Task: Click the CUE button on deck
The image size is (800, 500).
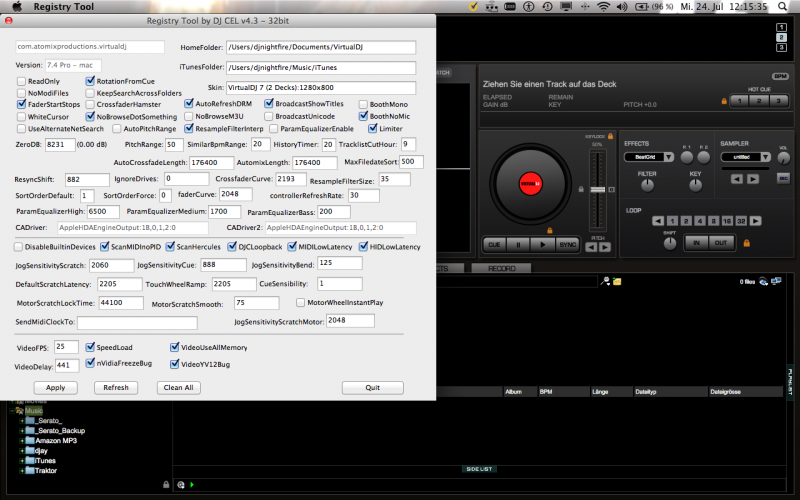Action: click(494, 245)
